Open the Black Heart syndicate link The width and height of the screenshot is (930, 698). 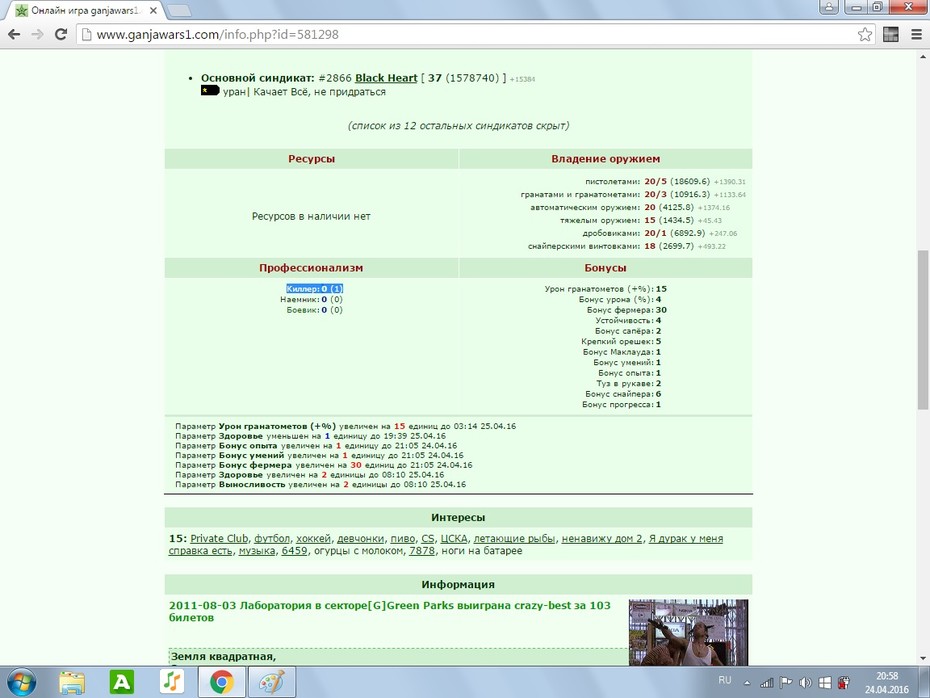coord(386,78)
